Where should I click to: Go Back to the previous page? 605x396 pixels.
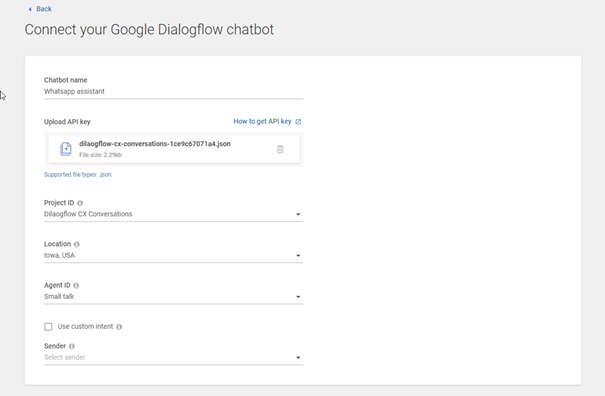pyautogui.click(x=44, y=9)
